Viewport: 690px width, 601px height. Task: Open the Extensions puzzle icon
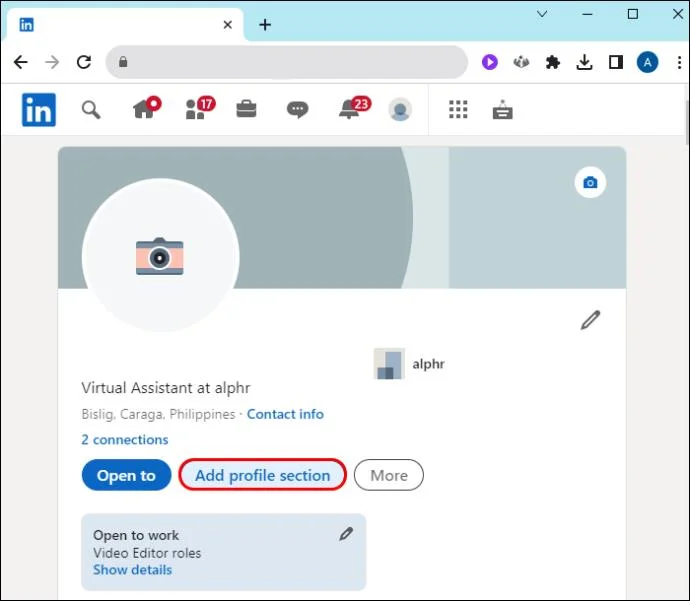[x=552, y=62]
